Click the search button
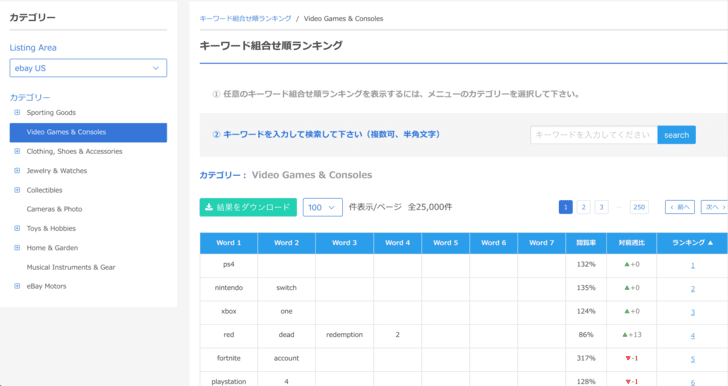The image size is (728, 386). [676, 135]
